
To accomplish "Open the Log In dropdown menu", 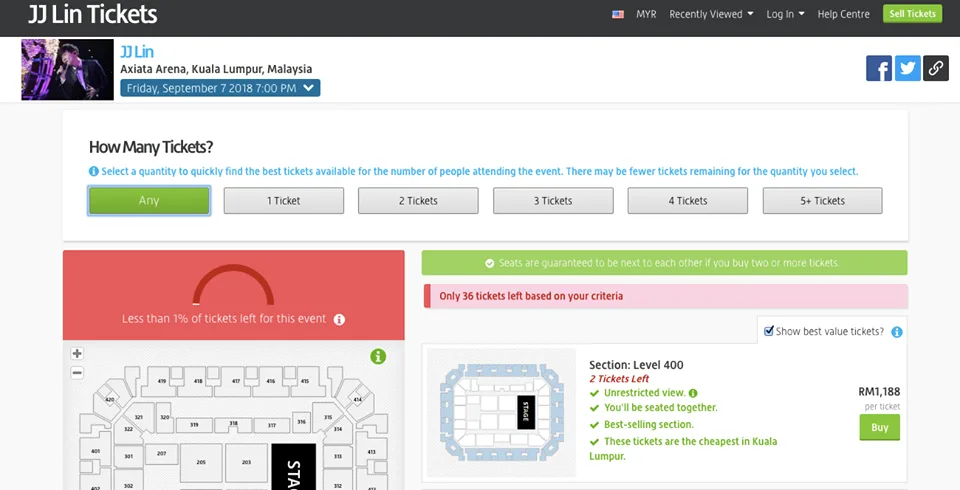I will [x=785, y=14].
